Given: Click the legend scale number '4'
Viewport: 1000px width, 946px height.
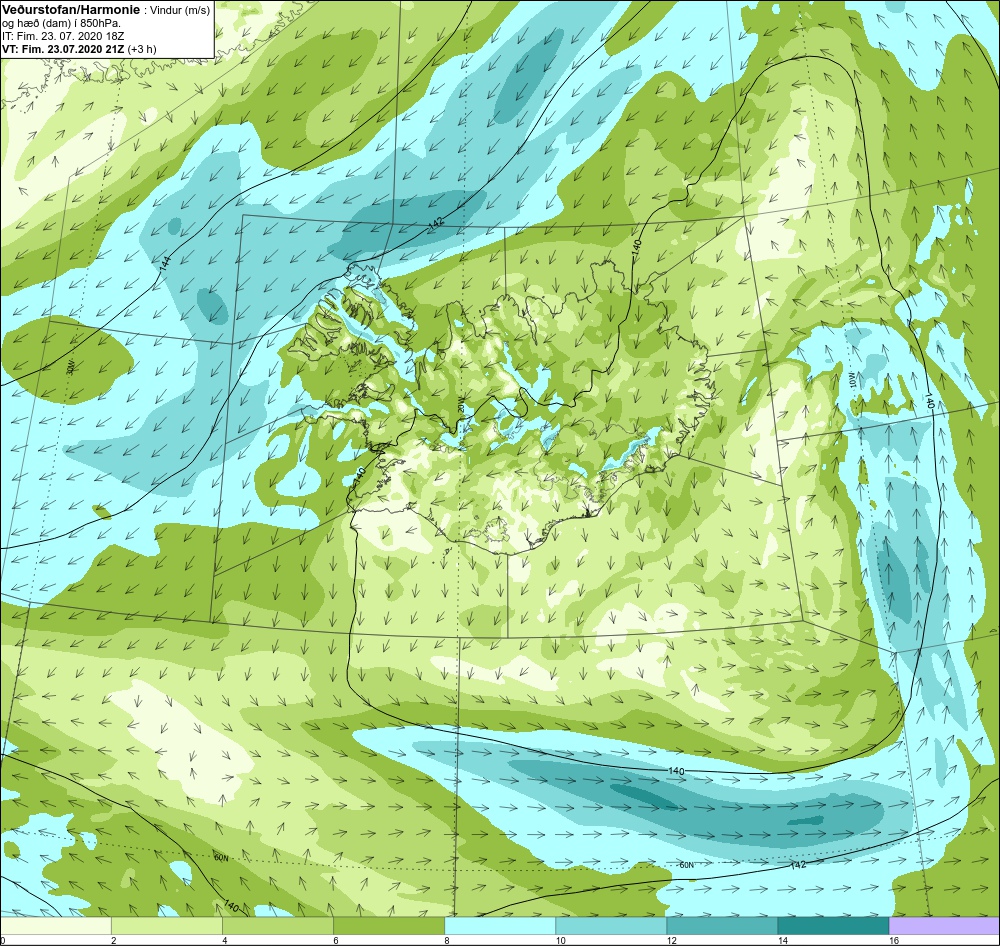Looking at the screenshot, I should coord(224,940).
